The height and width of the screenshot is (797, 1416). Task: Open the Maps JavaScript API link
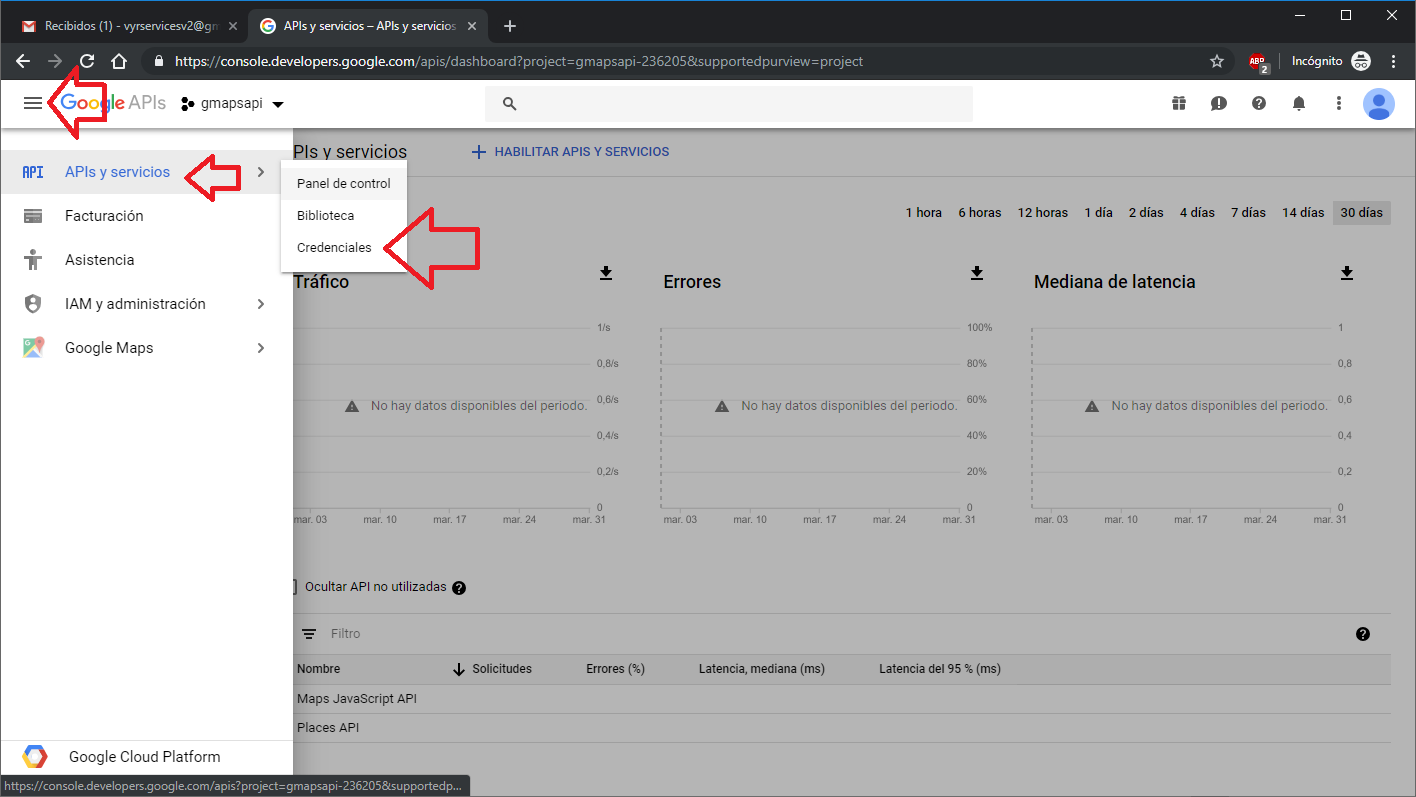pos(357,699)
